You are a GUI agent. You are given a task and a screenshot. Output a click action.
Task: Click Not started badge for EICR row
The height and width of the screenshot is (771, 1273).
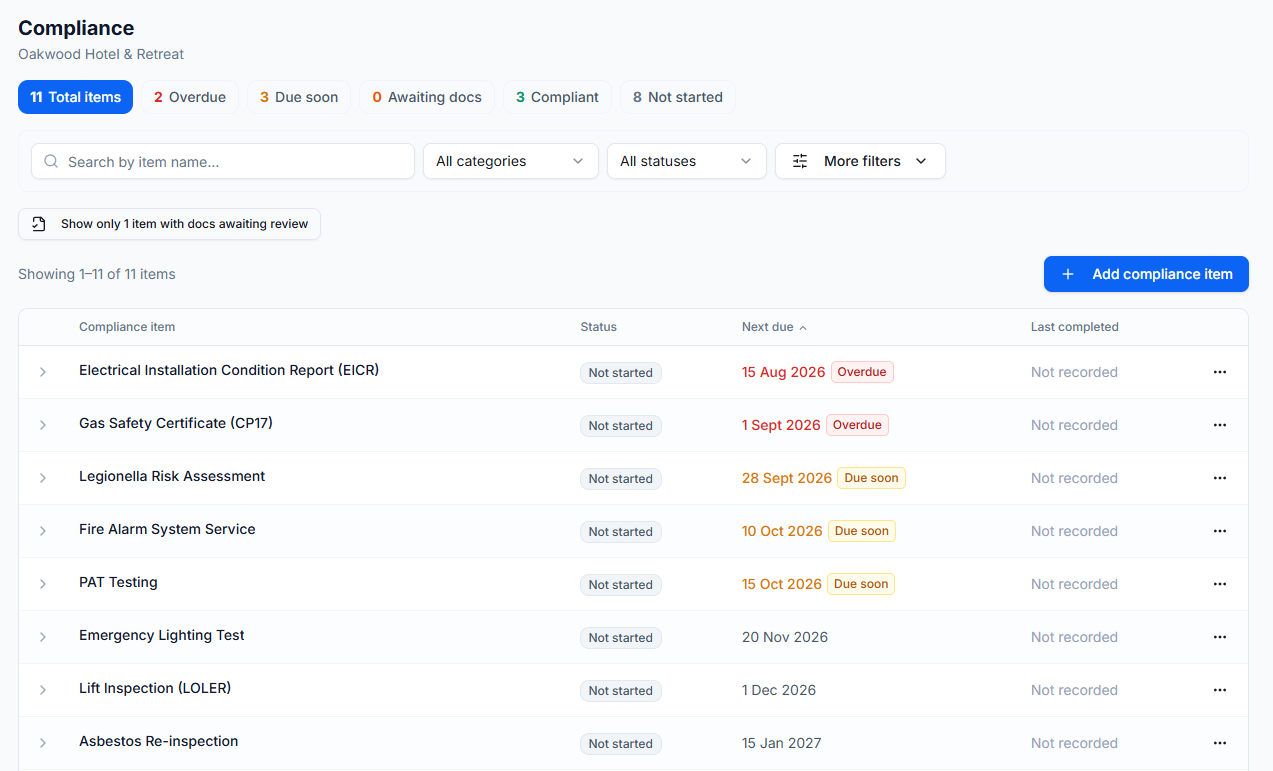tap(620, 373)
